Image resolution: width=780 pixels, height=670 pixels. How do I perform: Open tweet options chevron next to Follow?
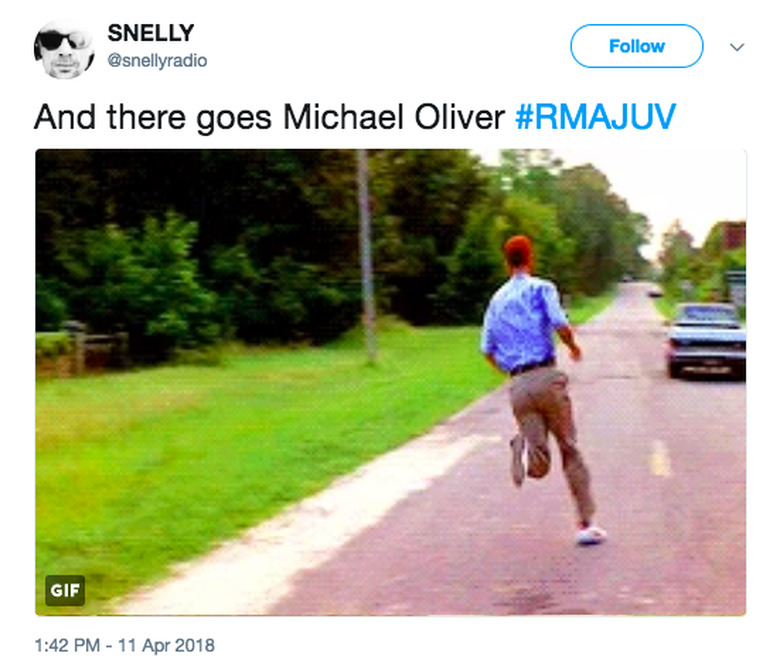pyautogui.click(x=737, y=47)
